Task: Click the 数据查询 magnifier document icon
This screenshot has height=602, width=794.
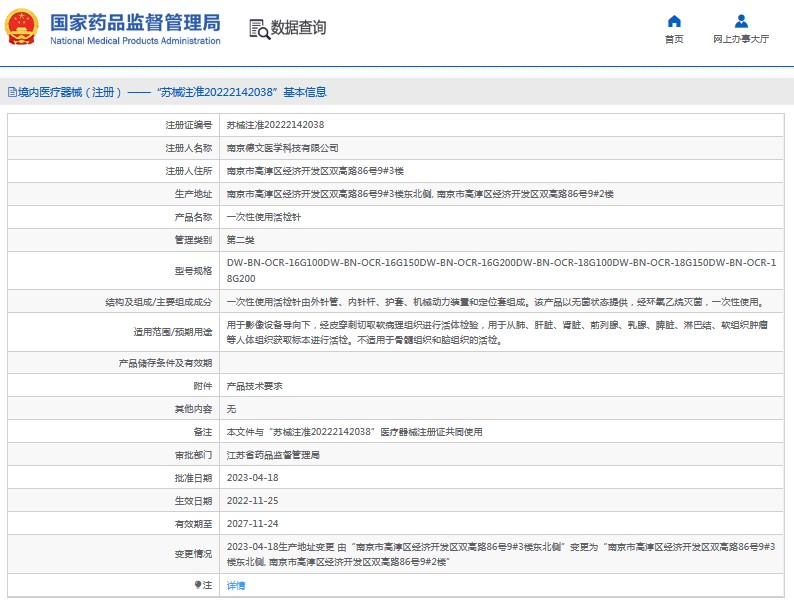Action: click(258, 28)
